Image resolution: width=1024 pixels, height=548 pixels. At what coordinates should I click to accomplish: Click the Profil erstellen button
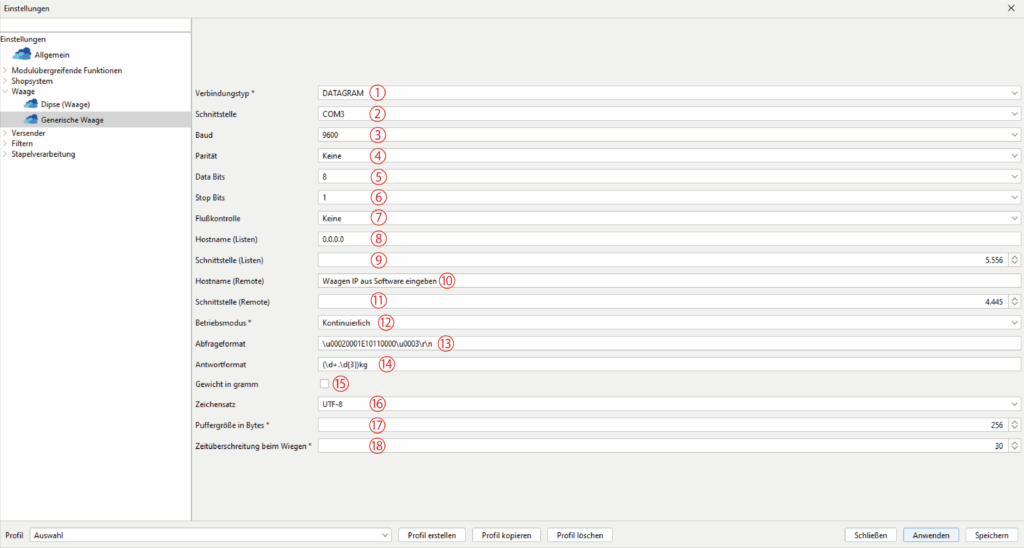point(431,535)
